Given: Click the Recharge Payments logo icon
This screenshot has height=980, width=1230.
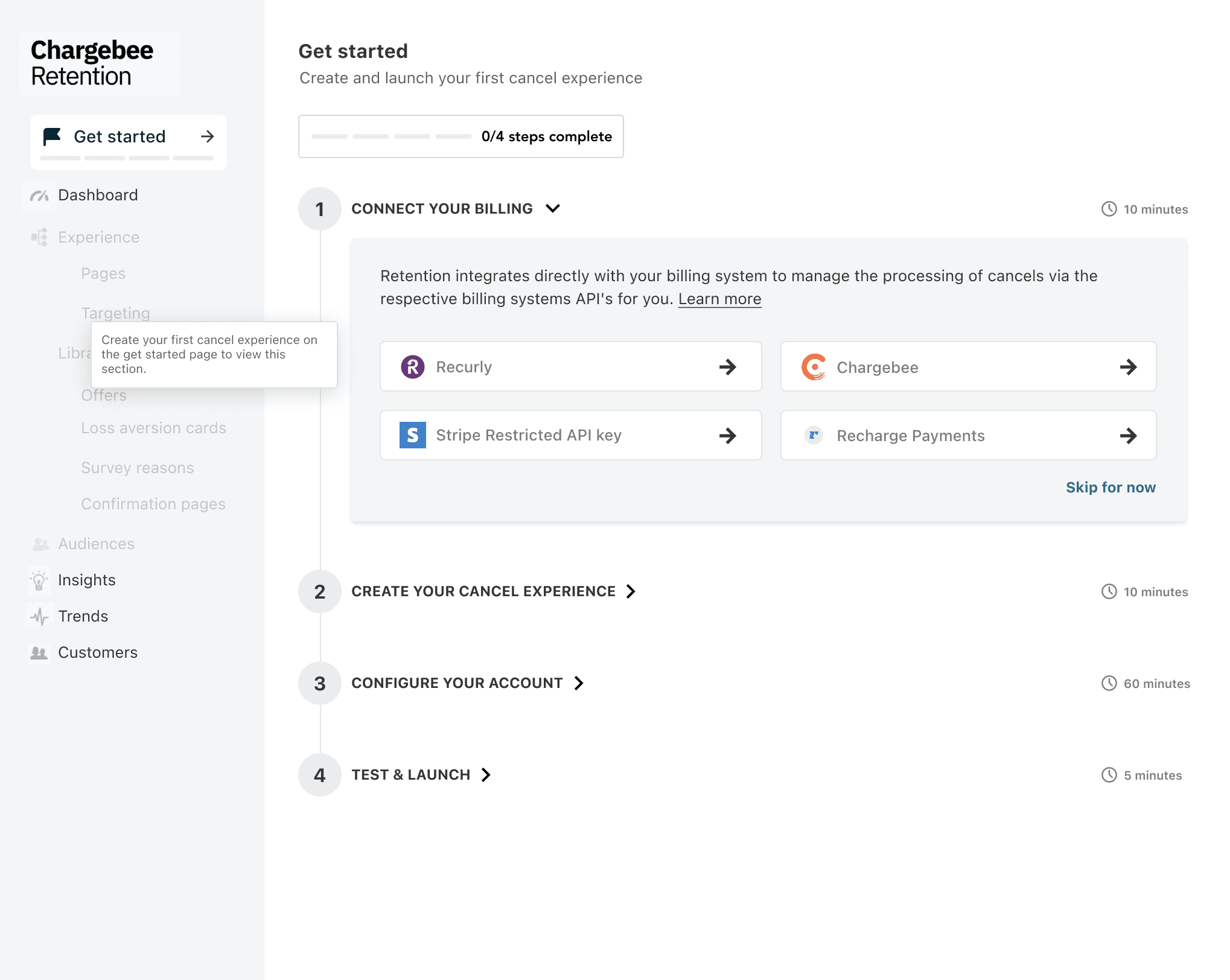Looking at the screenshot, I should 814,435.
